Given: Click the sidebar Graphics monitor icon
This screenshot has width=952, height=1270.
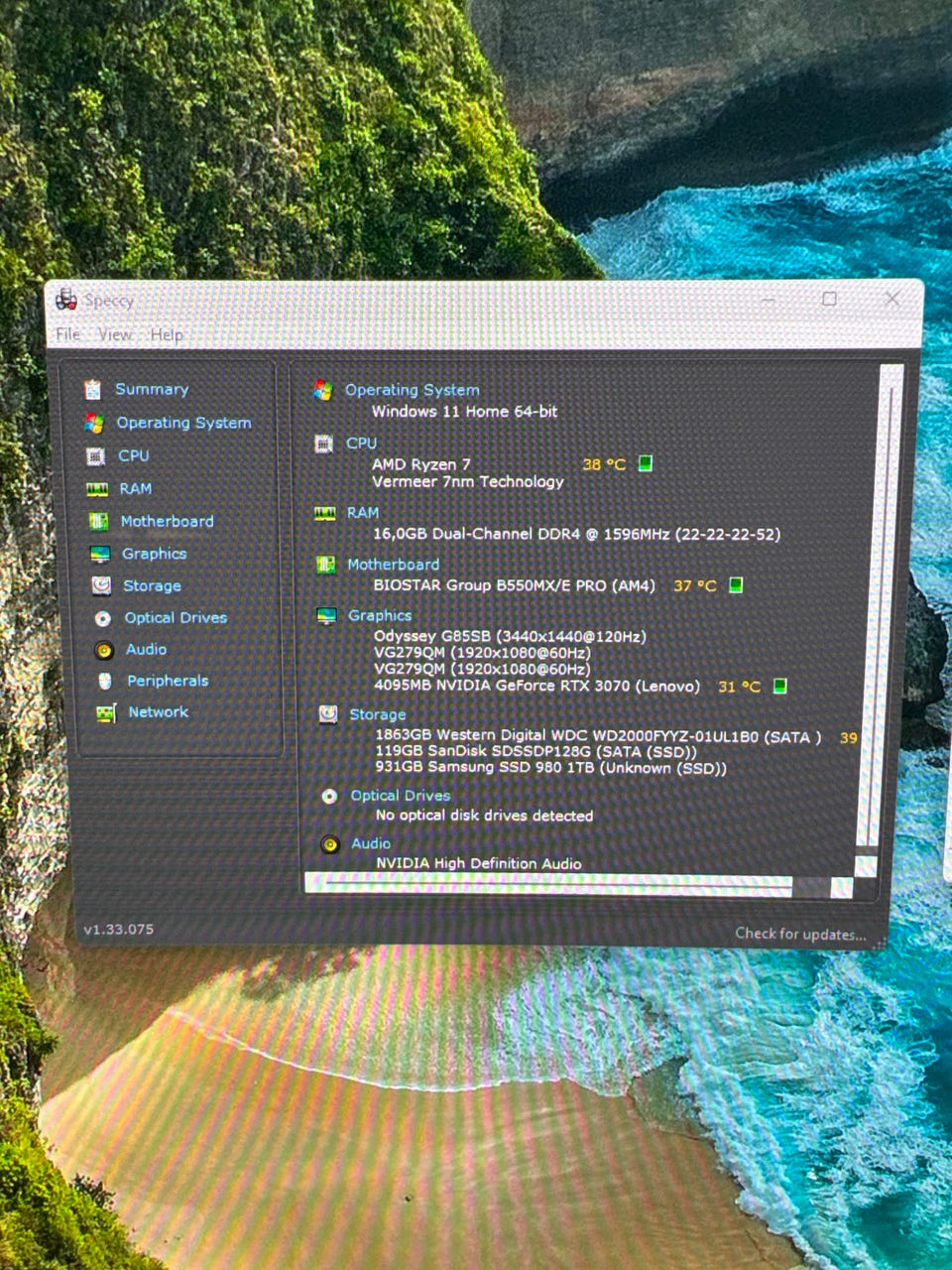Looking at the screenshot, I should coord(100,555).
